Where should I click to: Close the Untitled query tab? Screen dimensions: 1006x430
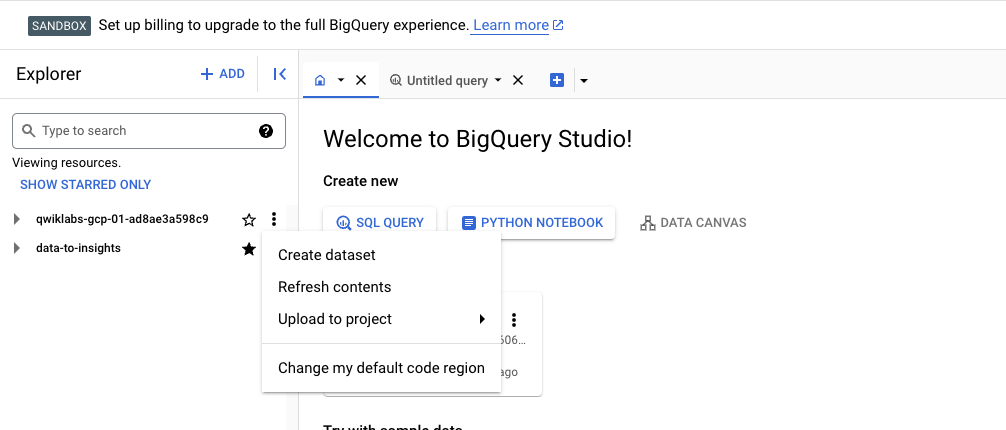[518, 80]
